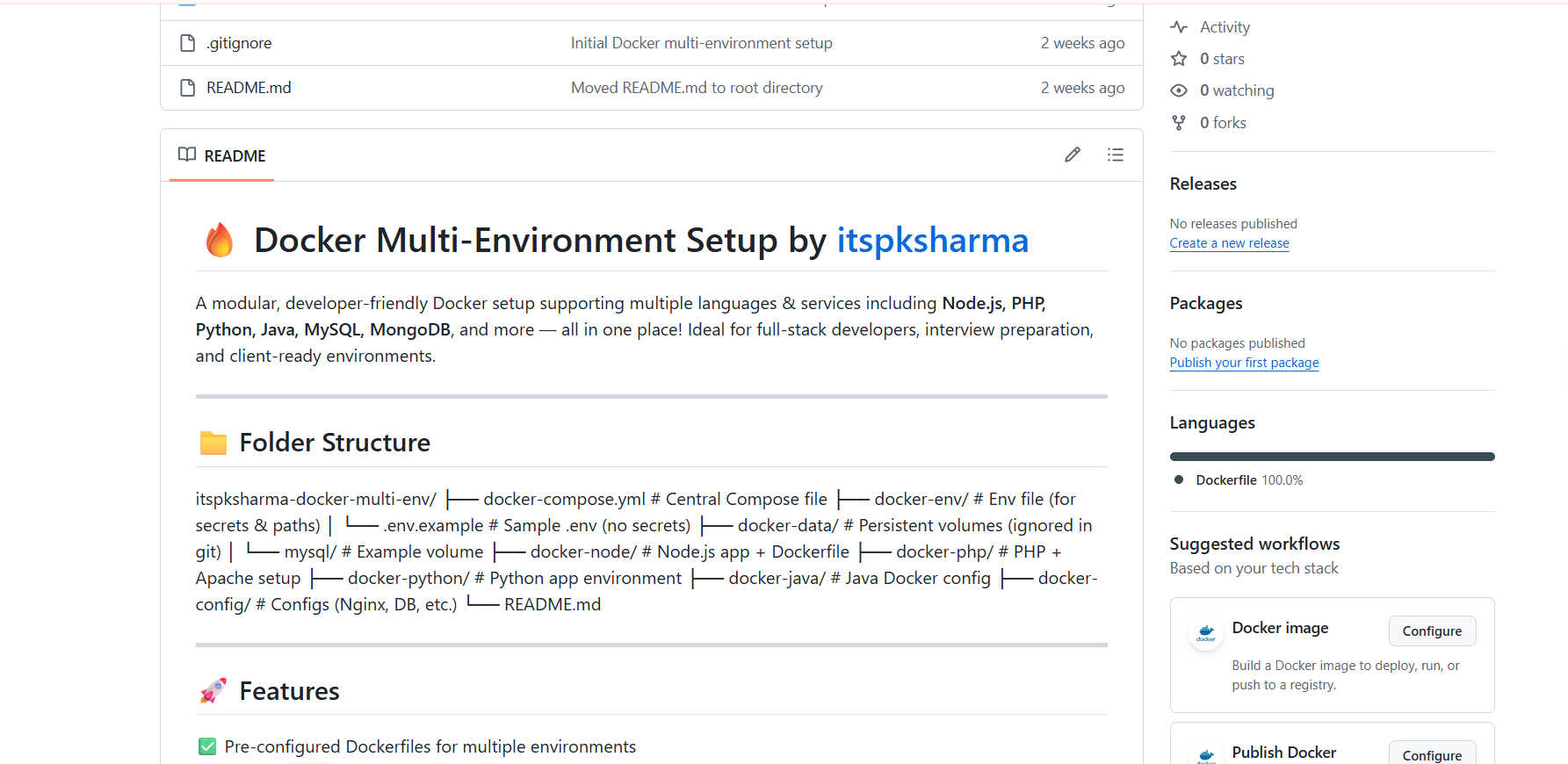Open the README.md file
The height and width of the screenshot is (764, 1568).
(249, 87)
